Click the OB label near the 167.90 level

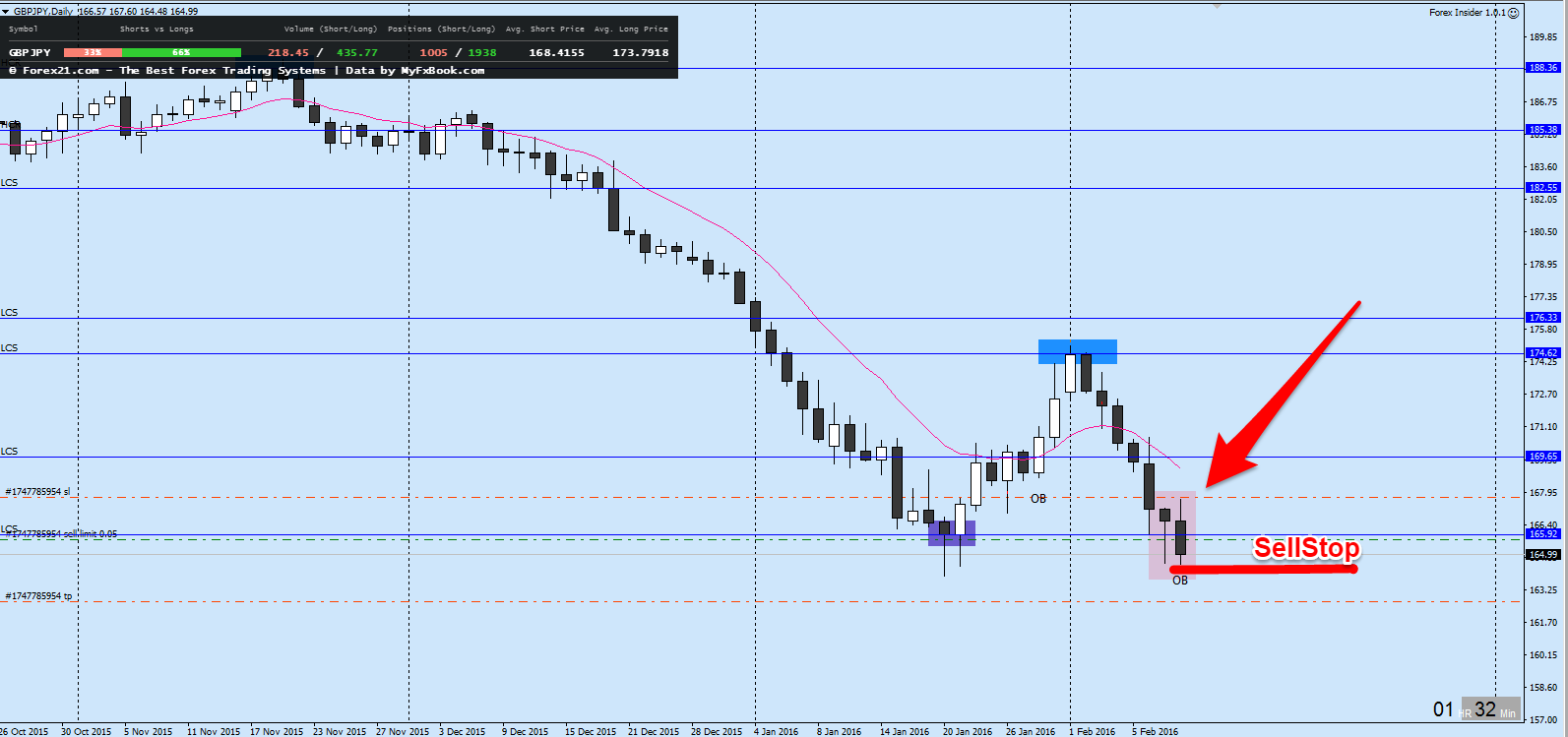[1038, 499]
